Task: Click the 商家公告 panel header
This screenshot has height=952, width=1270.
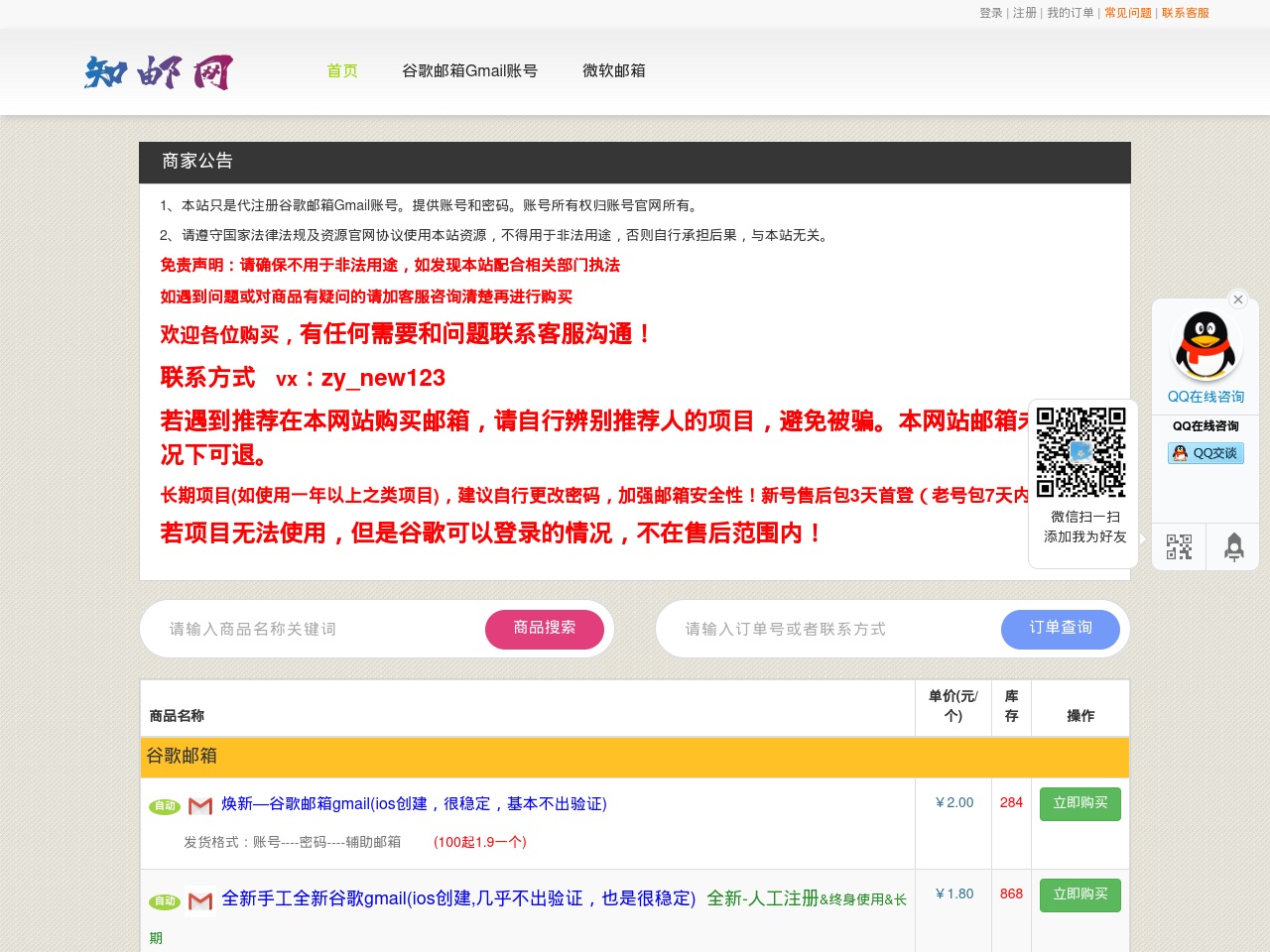Action: [x=635, y=162]
